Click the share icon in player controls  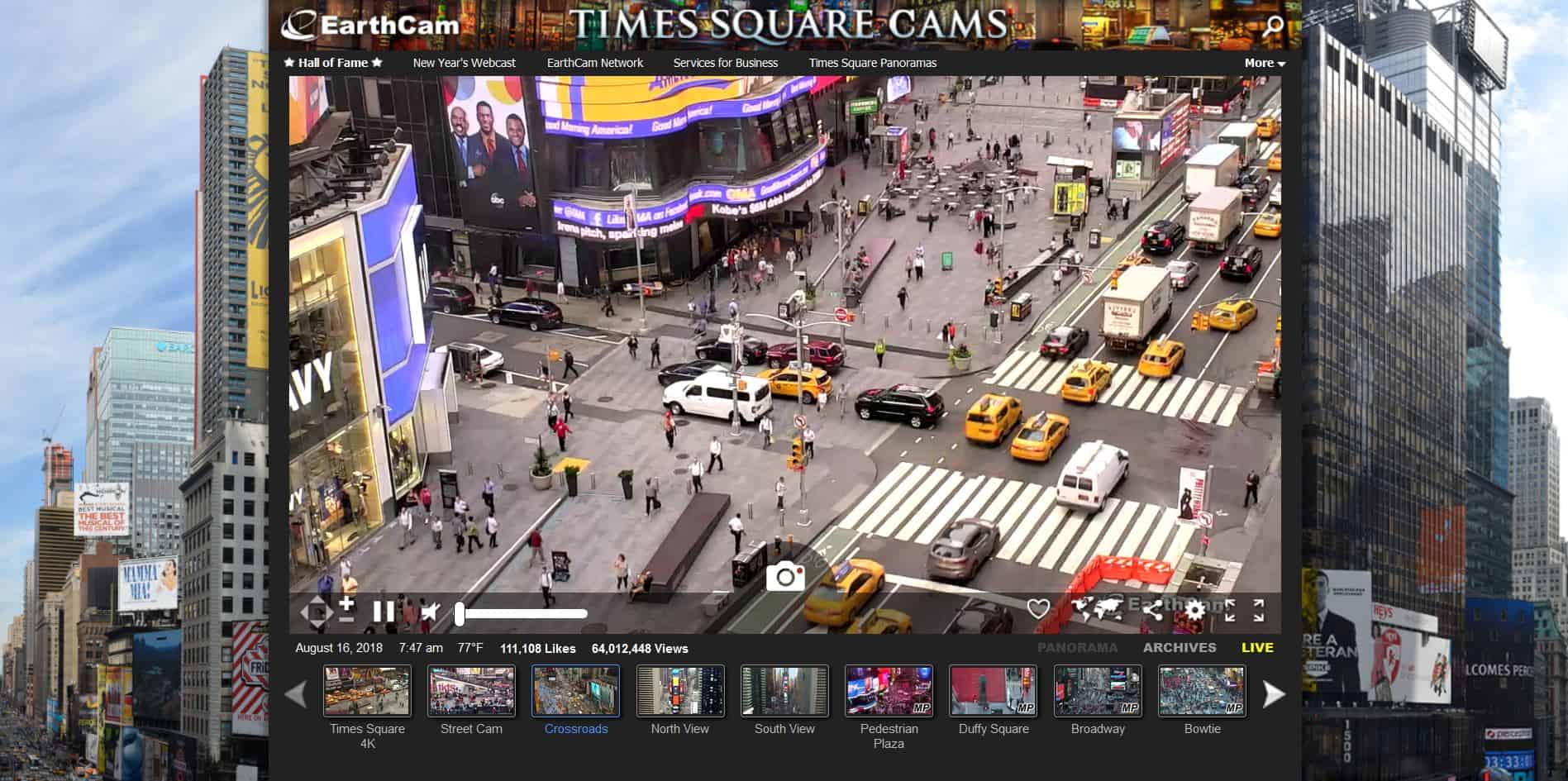(x=1152, y=610)
